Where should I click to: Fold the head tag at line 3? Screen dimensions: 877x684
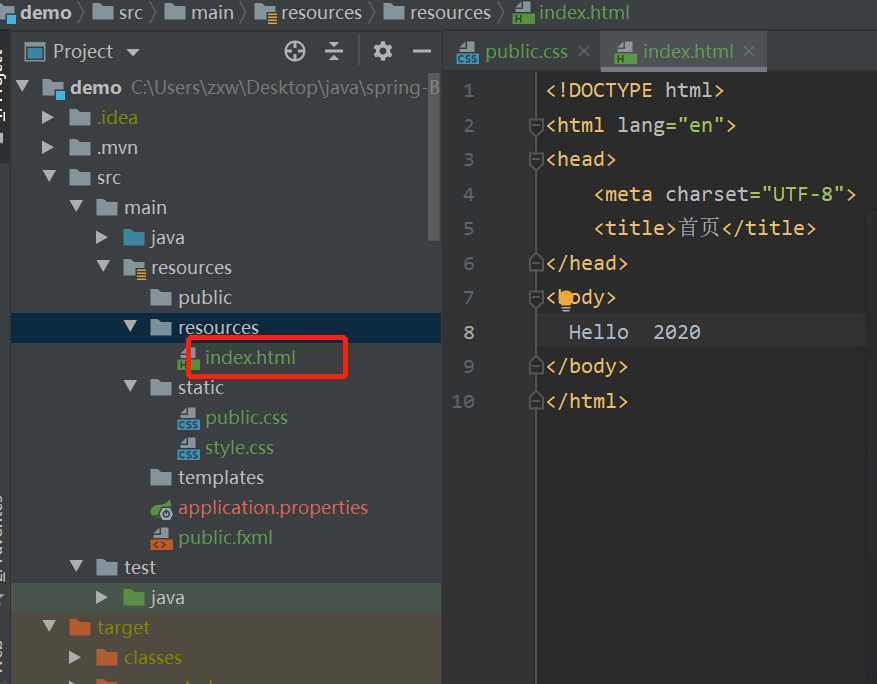pos(536,160)
